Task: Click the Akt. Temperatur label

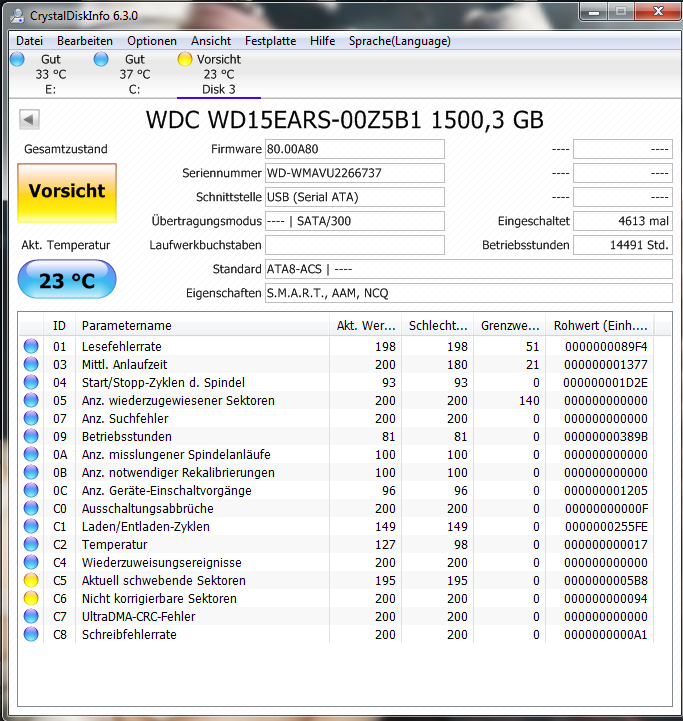Action: (x=66, y=245)
